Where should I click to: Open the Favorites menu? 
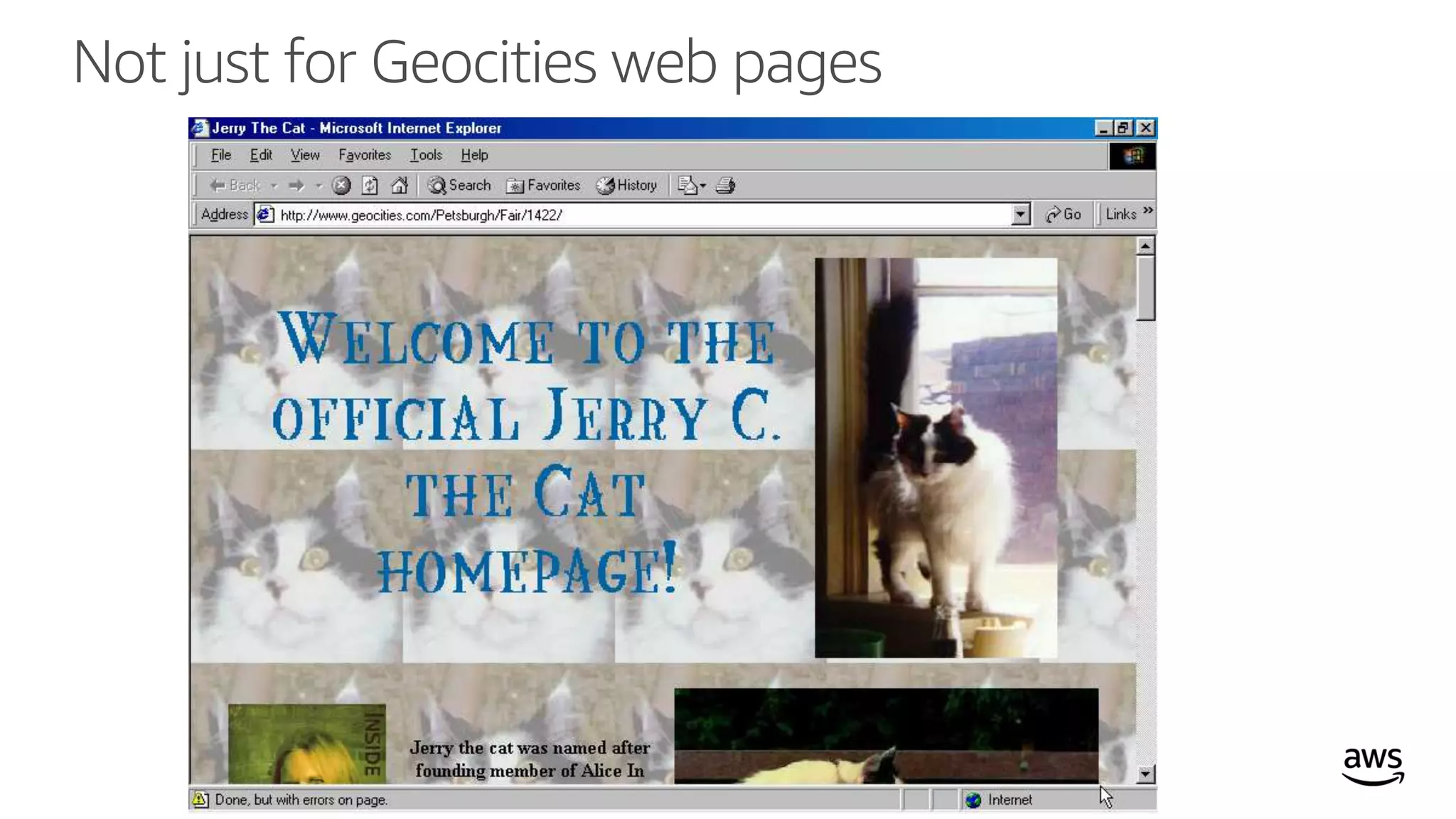pyautogui.click(x=365, y=155)
